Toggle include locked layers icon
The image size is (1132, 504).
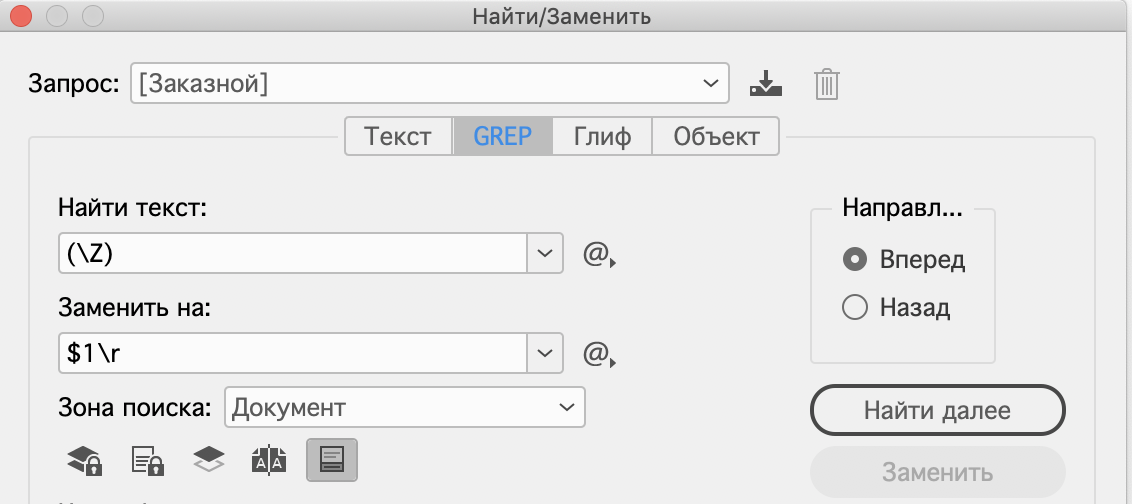click(85, 459)
